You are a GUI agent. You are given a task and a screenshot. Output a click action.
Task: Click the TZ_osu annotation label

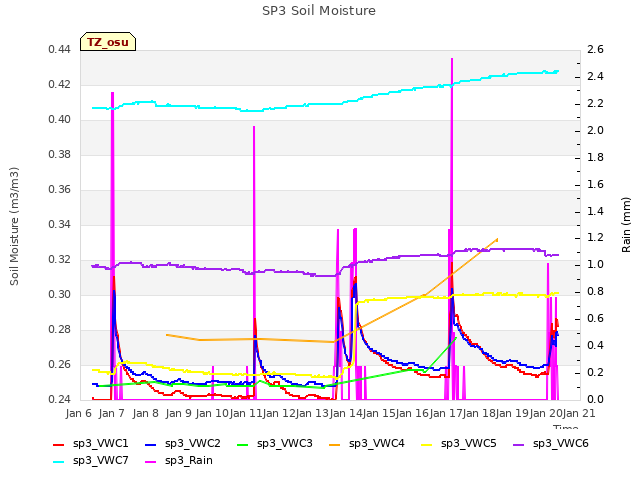(108, 42)
